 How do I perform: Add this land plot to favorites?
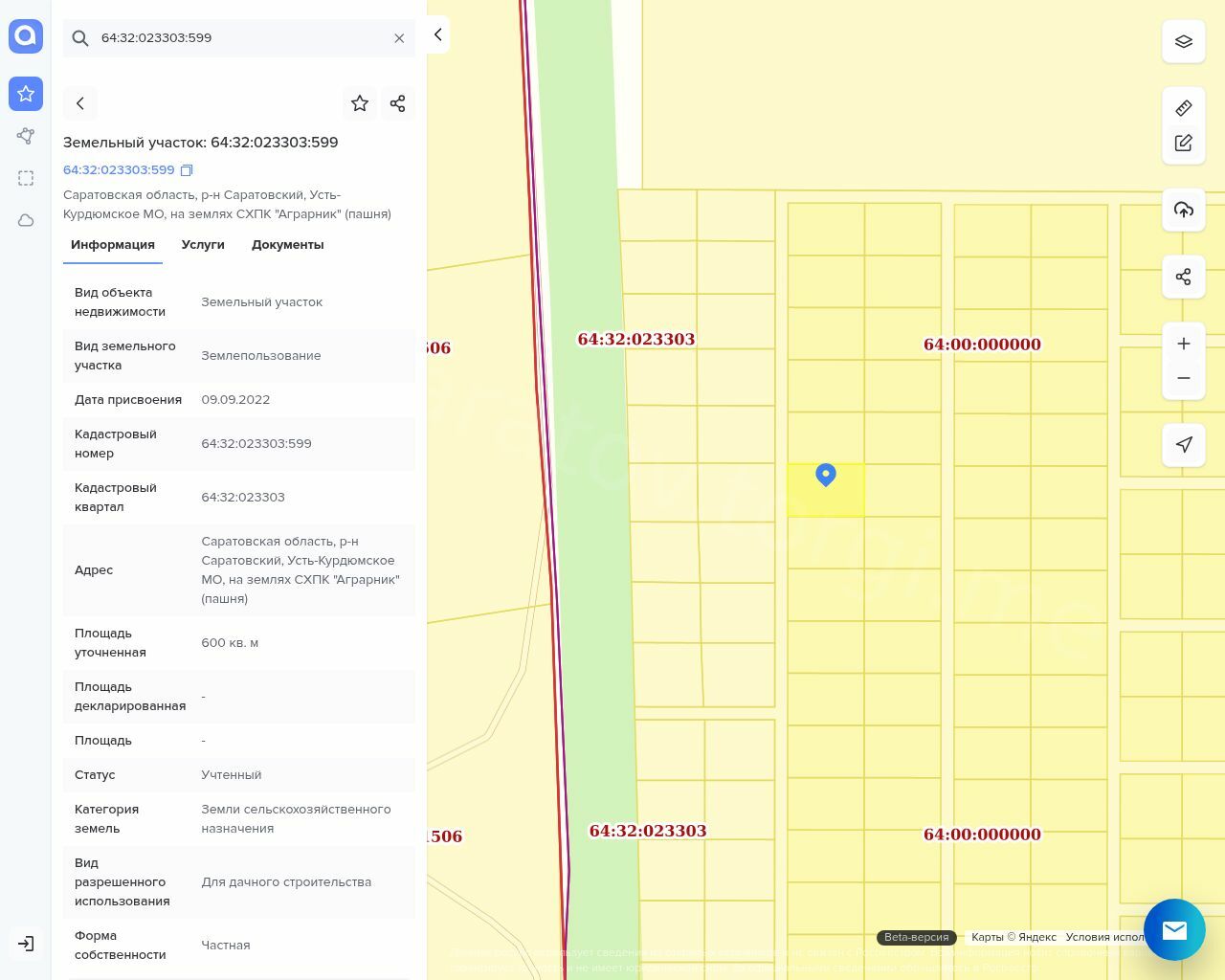click(360, 103)
